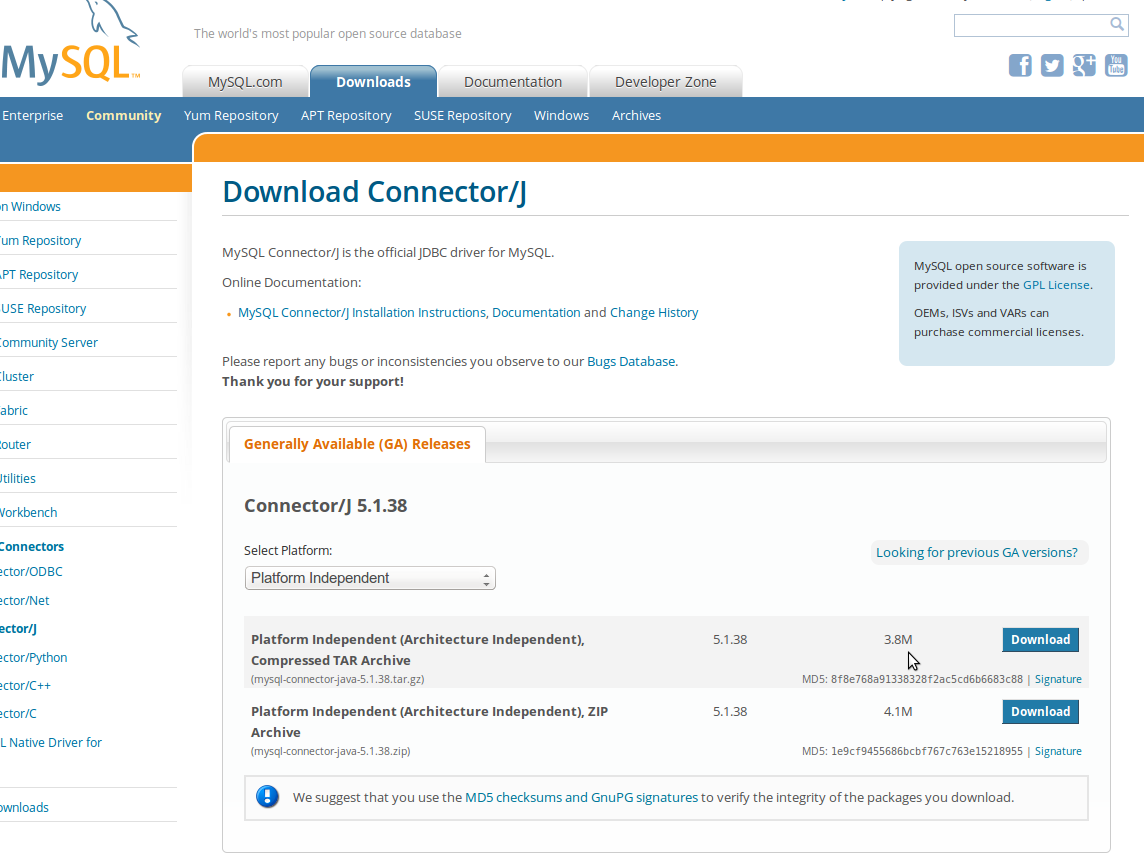Click the Google+ social icon
Viewport: 1144px width, 868px height.
pyautogui.click(x=1084, y=65)
